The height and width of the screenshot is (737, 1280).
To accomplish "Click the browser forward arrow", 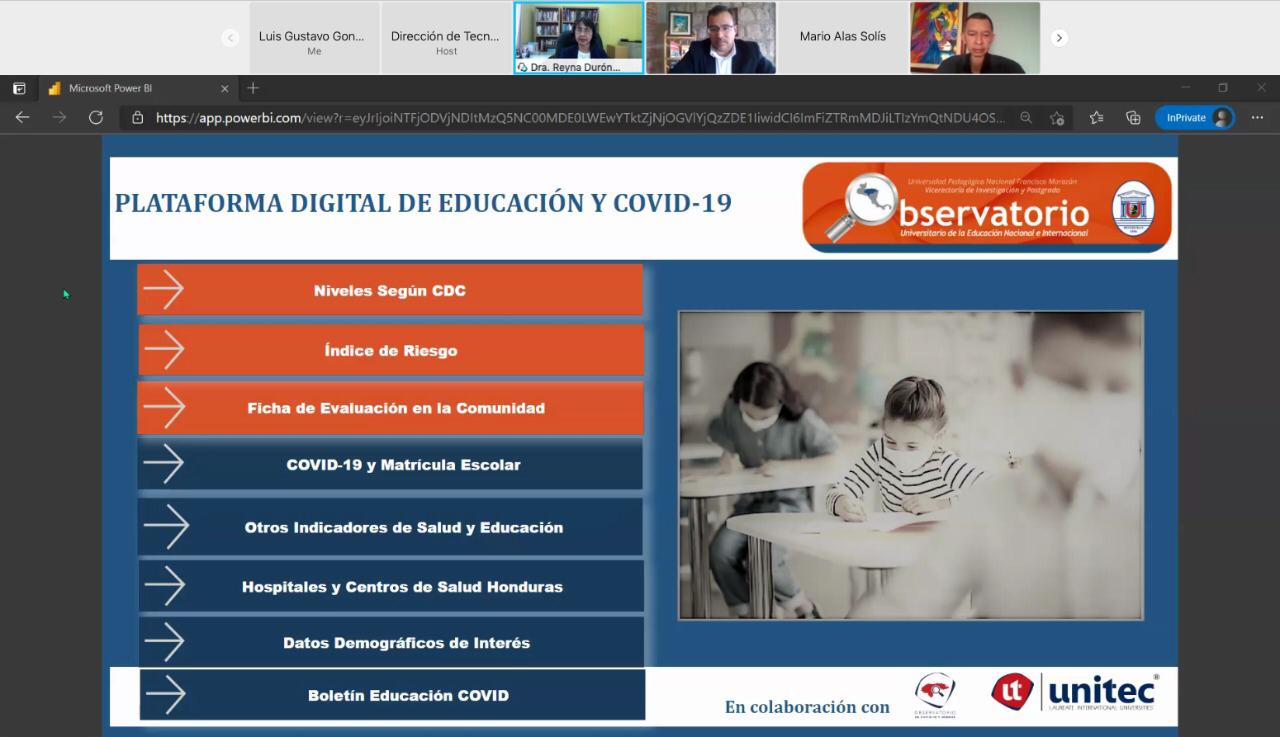I will point(59,117).
